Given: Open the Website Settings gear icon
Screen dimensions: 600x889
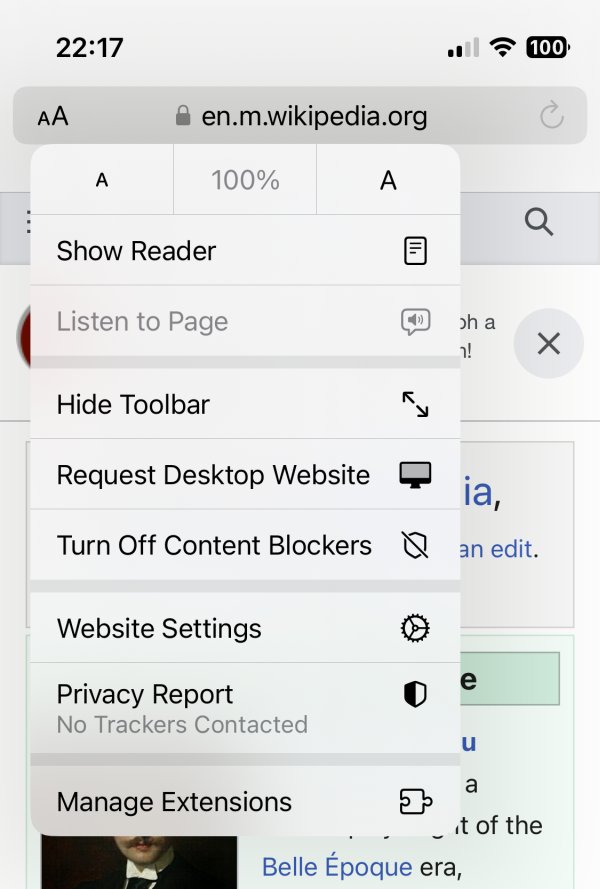Looking at the screenshot, I should tap(417, 628).
